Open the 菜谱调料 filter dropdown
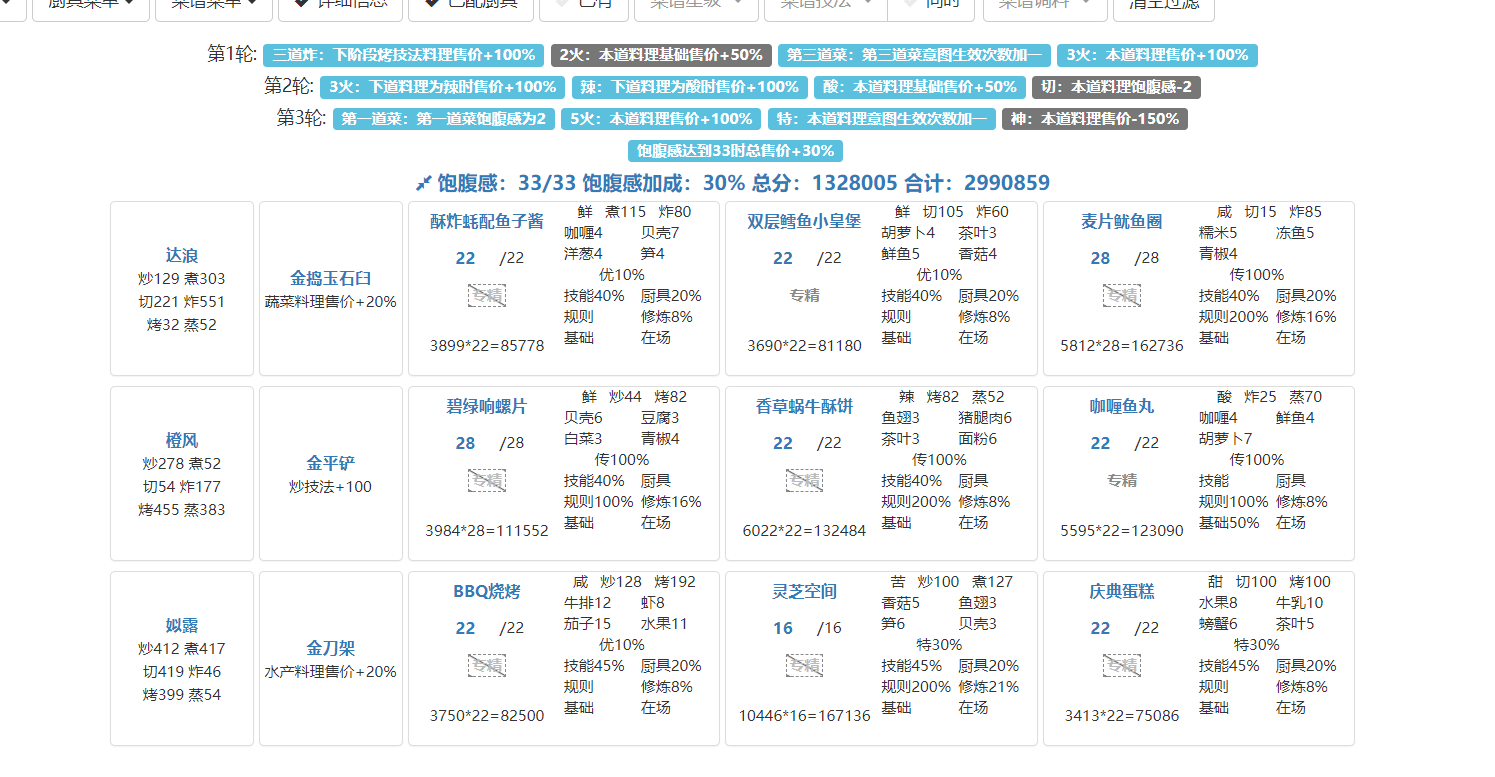The width and height of the screenshot is (1495, 777). pos(1045,4)
